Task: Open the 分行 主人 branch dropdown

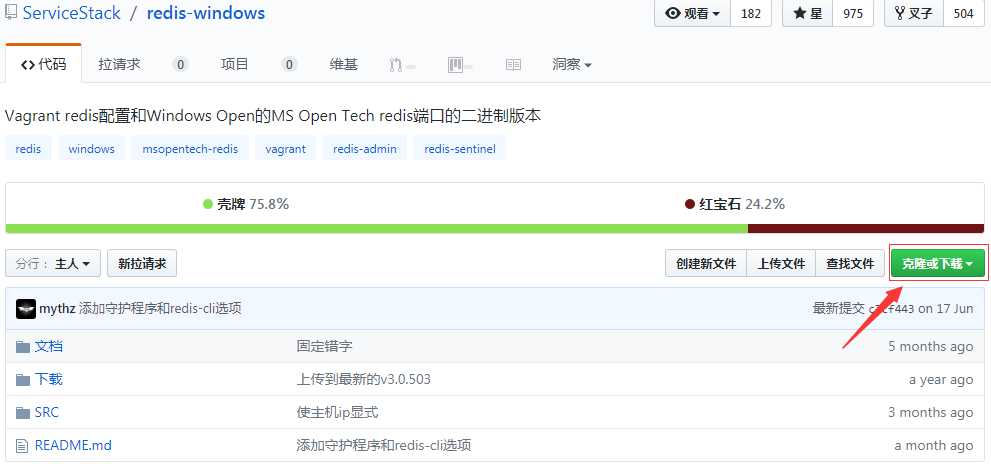Action: (x=53, y=263)
